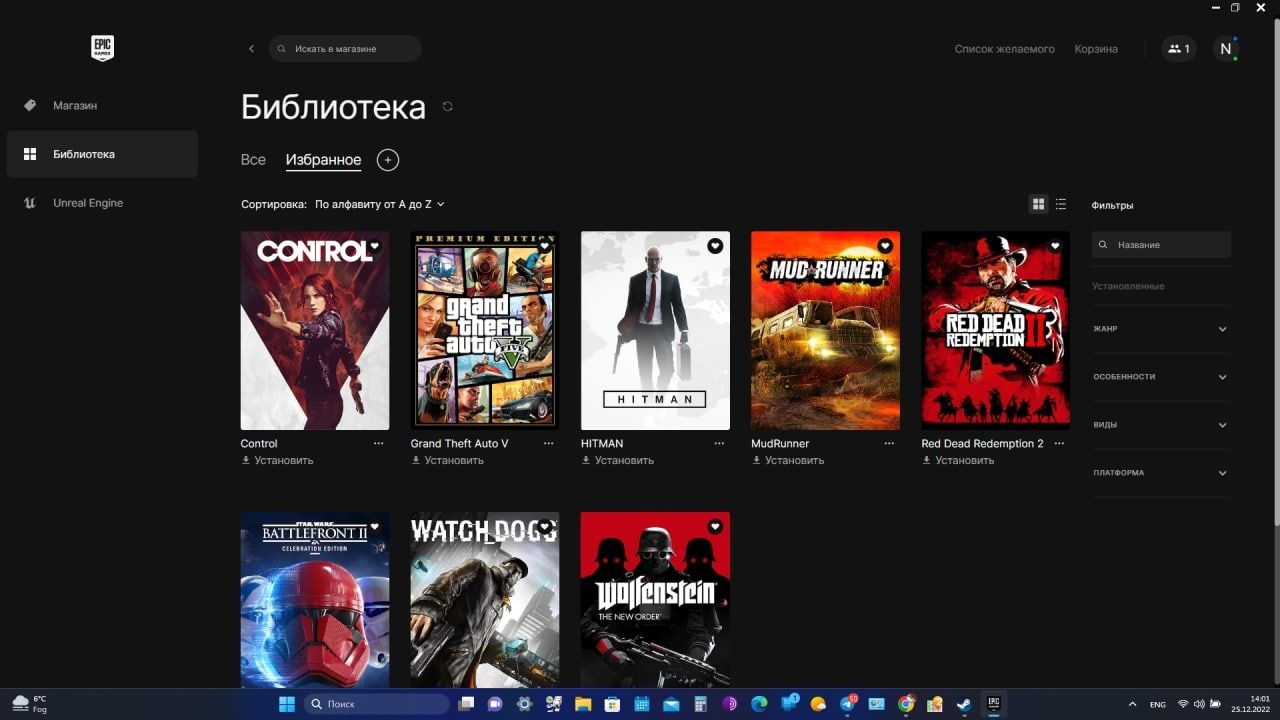Open the Star Wars Battlefront II cover

(x=315, y=600)
